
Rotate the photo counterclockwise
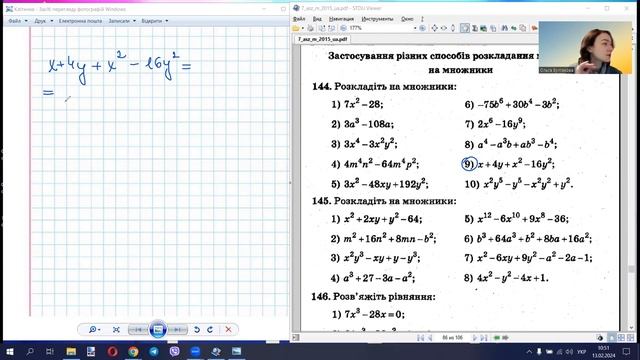click(197, 329)
